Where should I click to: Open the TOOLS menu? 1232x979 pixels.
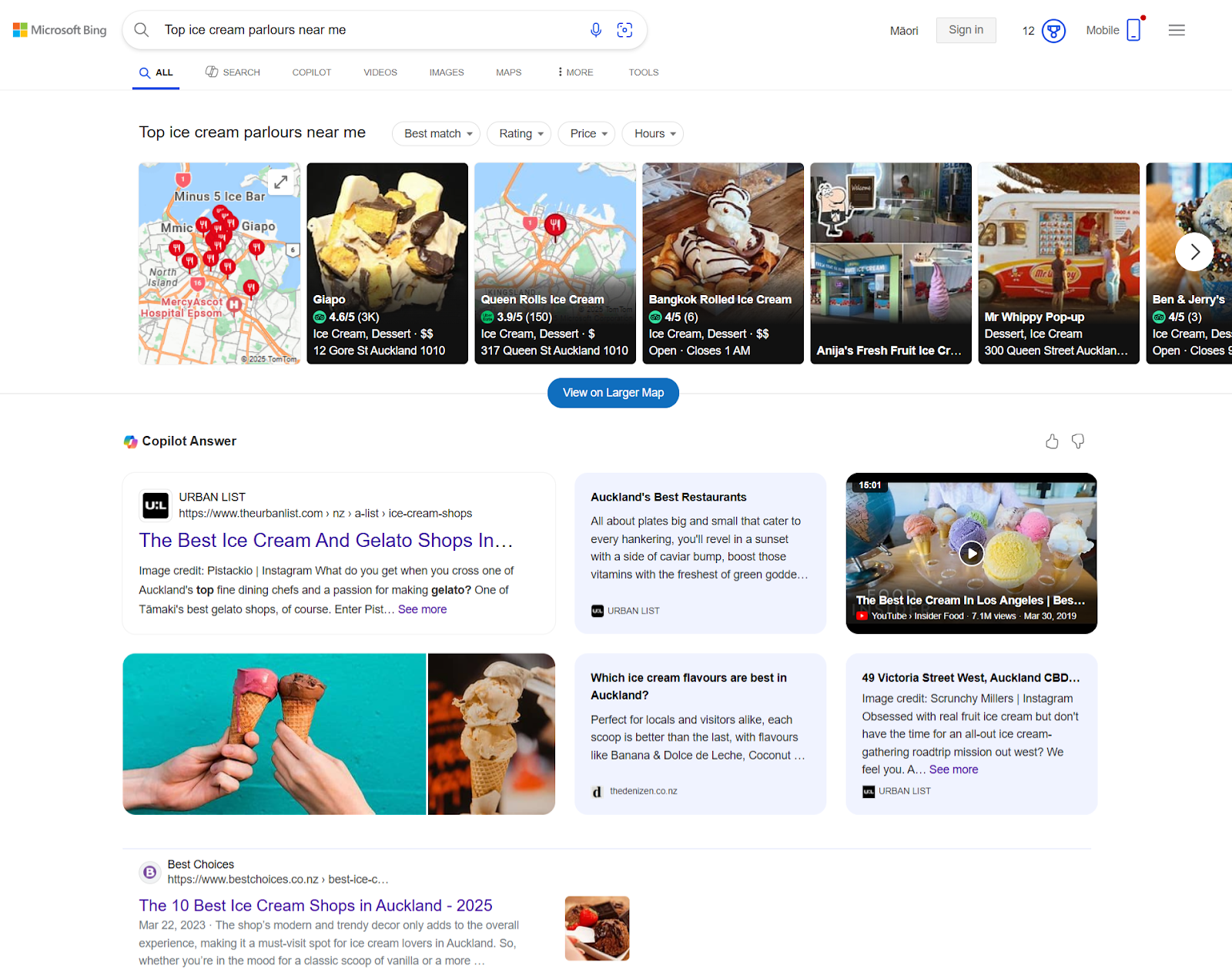(x=644, y=72)
